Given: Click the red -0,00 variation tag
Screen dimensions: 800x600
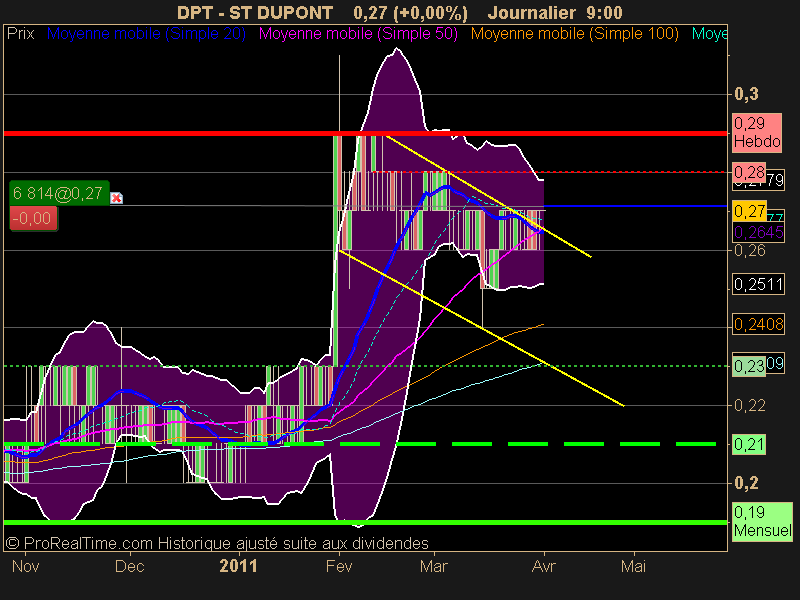Looking at the screenshot, I should [x=34, y=218].
